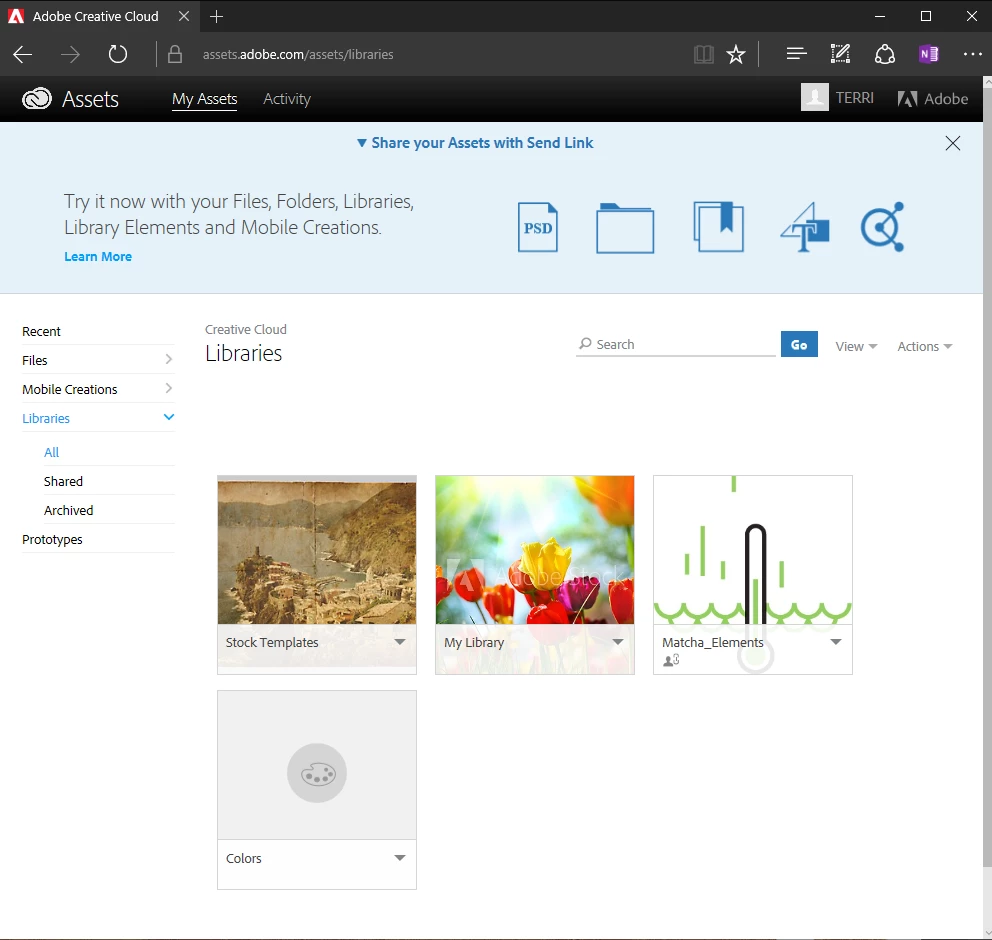Dismiss the Send Link banner with X

[953, 143]
